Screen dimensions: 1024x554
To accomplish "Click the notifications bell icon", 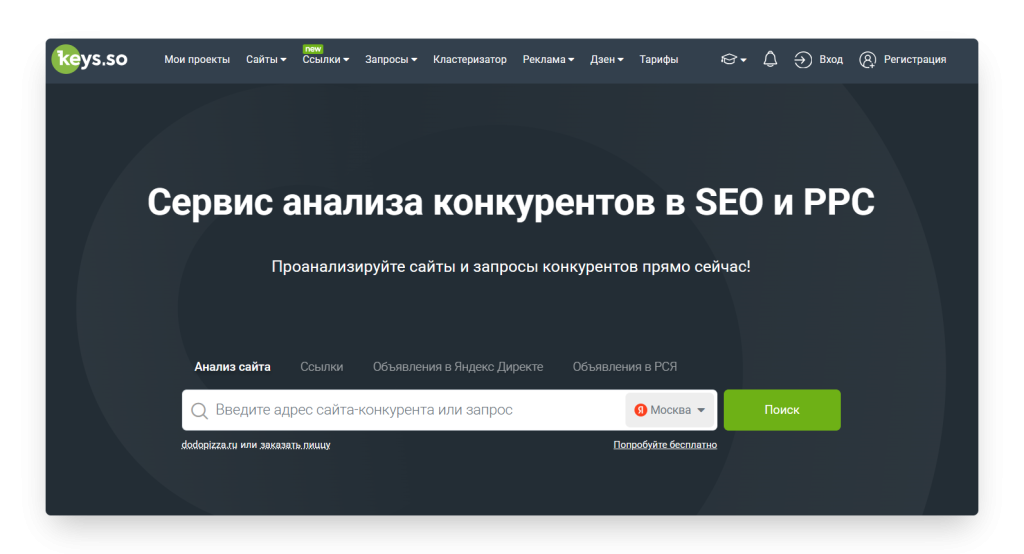I will coord(770,60).
